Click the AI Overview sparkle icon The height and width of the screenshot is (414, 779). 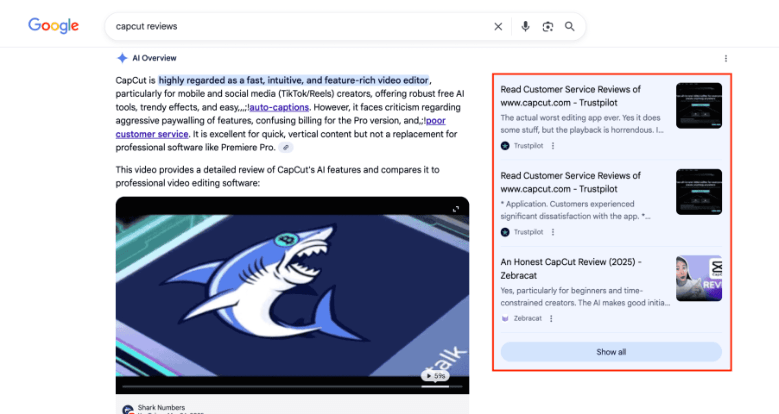tap(121, 58)
